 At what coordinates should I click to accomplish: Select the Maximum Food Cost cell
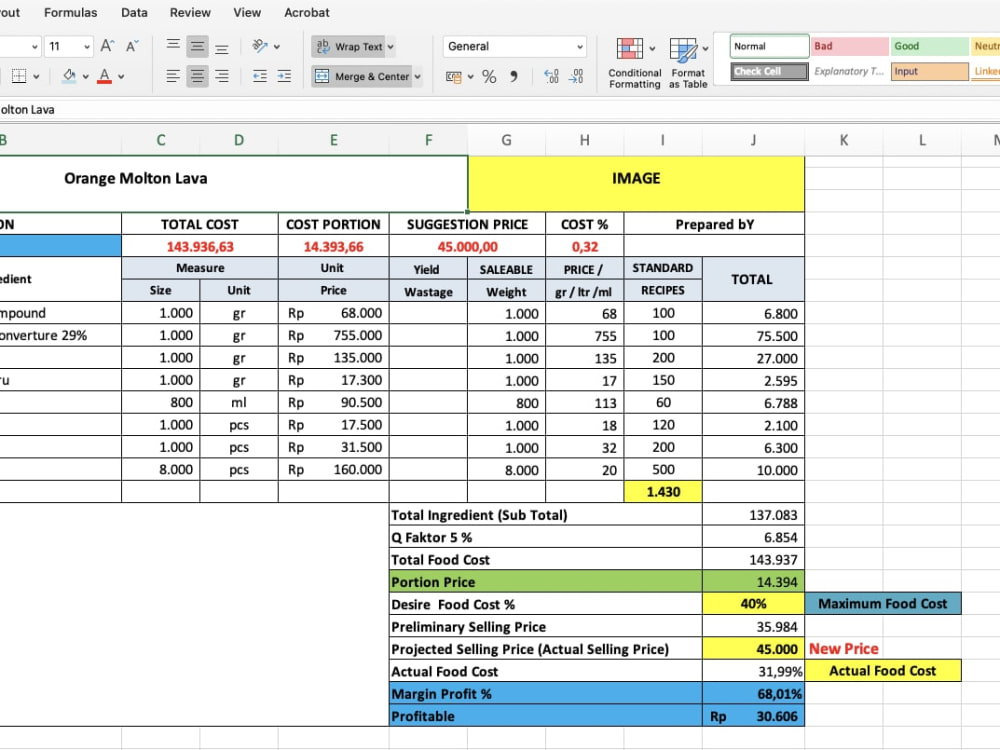point(883,604)
